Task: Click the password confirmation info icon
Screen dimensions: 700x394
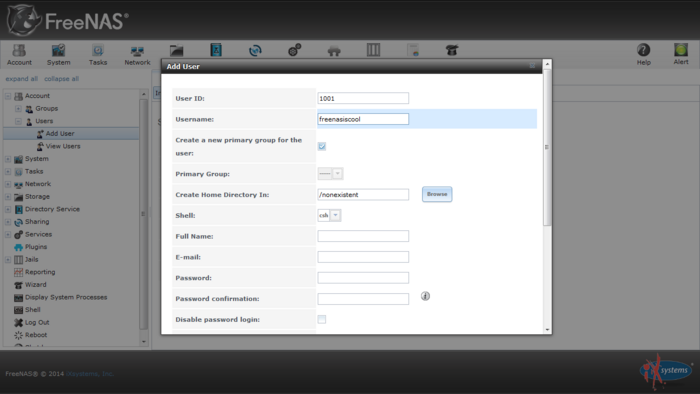Action: (x=425, y=296)
